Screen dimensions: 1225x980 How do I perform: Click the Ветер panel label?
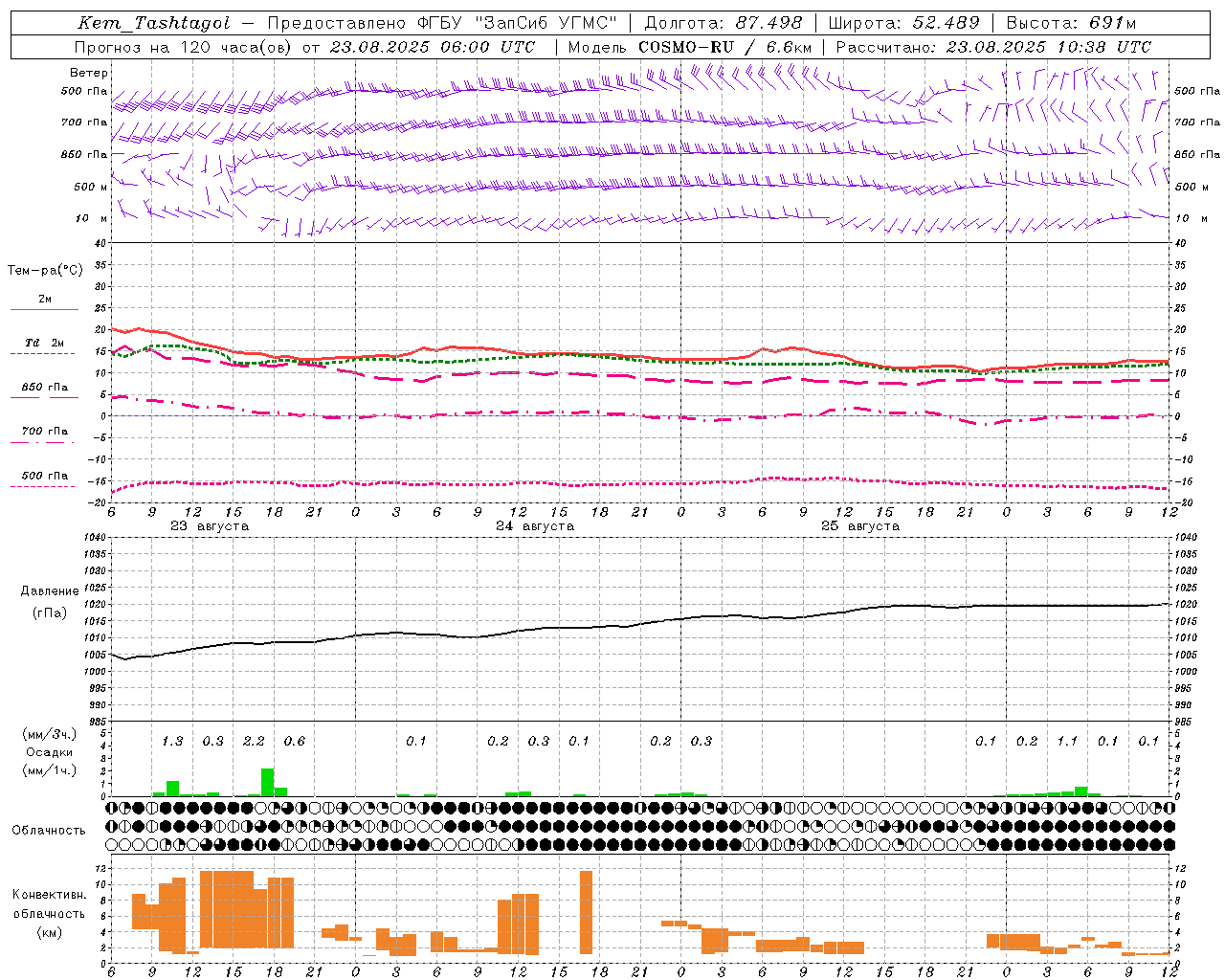(x=89, y=73)
